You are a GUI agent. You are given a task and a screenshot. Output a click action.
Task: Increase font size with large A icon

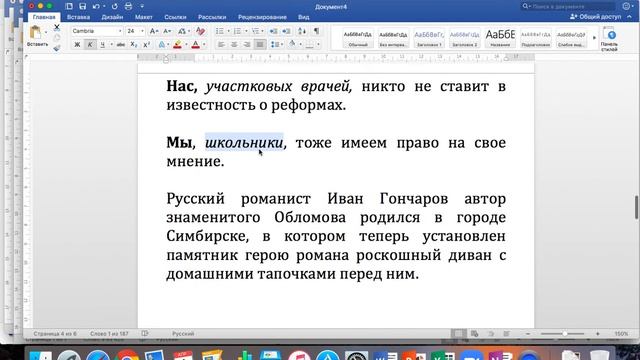[x=153, y=31]
